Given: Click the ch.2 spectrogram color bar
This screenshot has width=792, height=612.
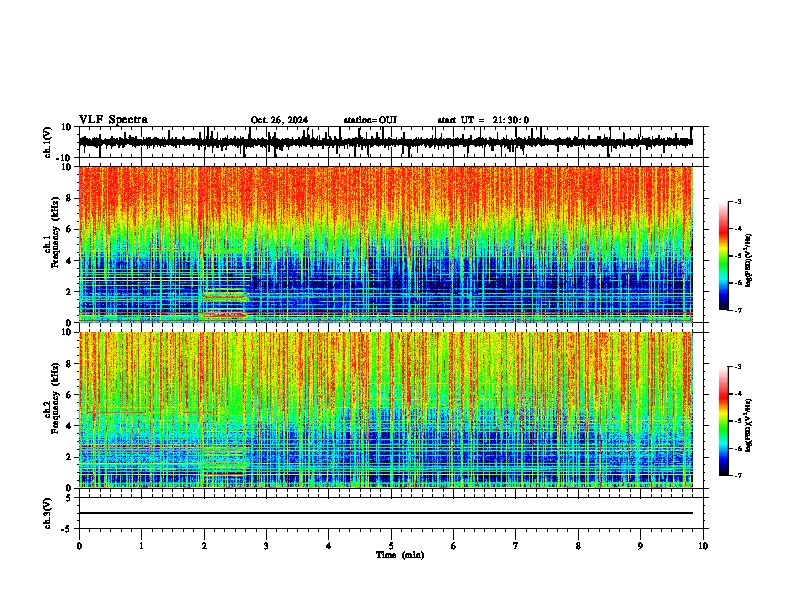Looking at the screenshot, I should pos(724,421).
